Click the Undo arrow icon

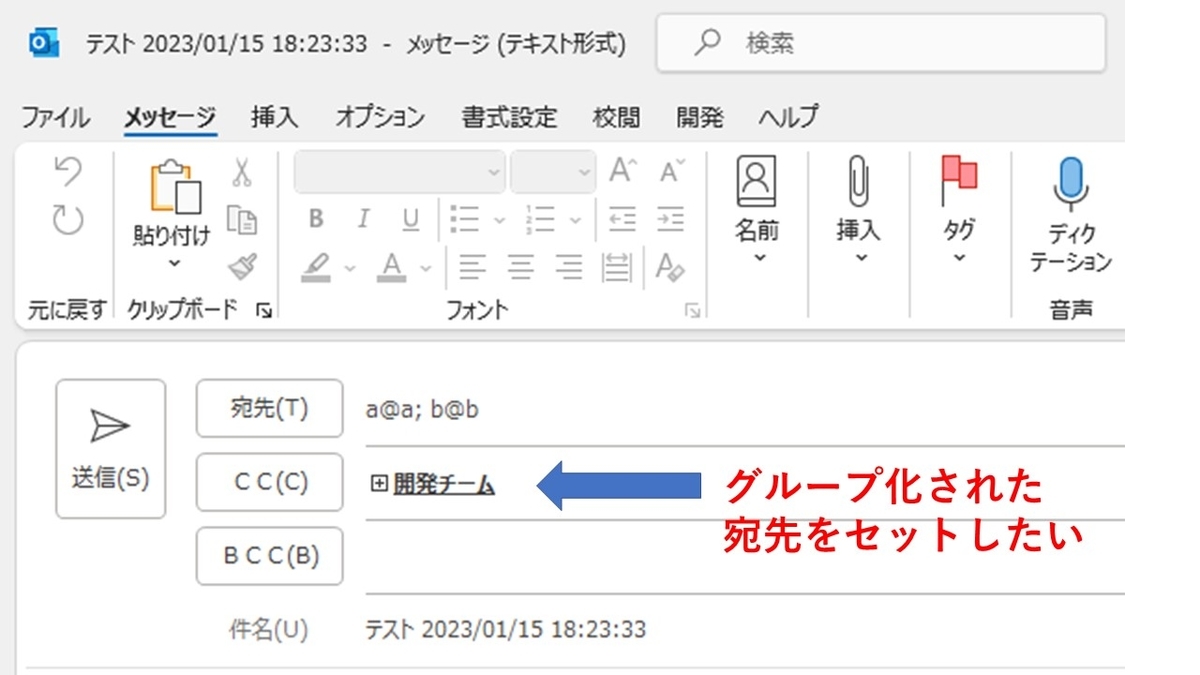point(67,170)
